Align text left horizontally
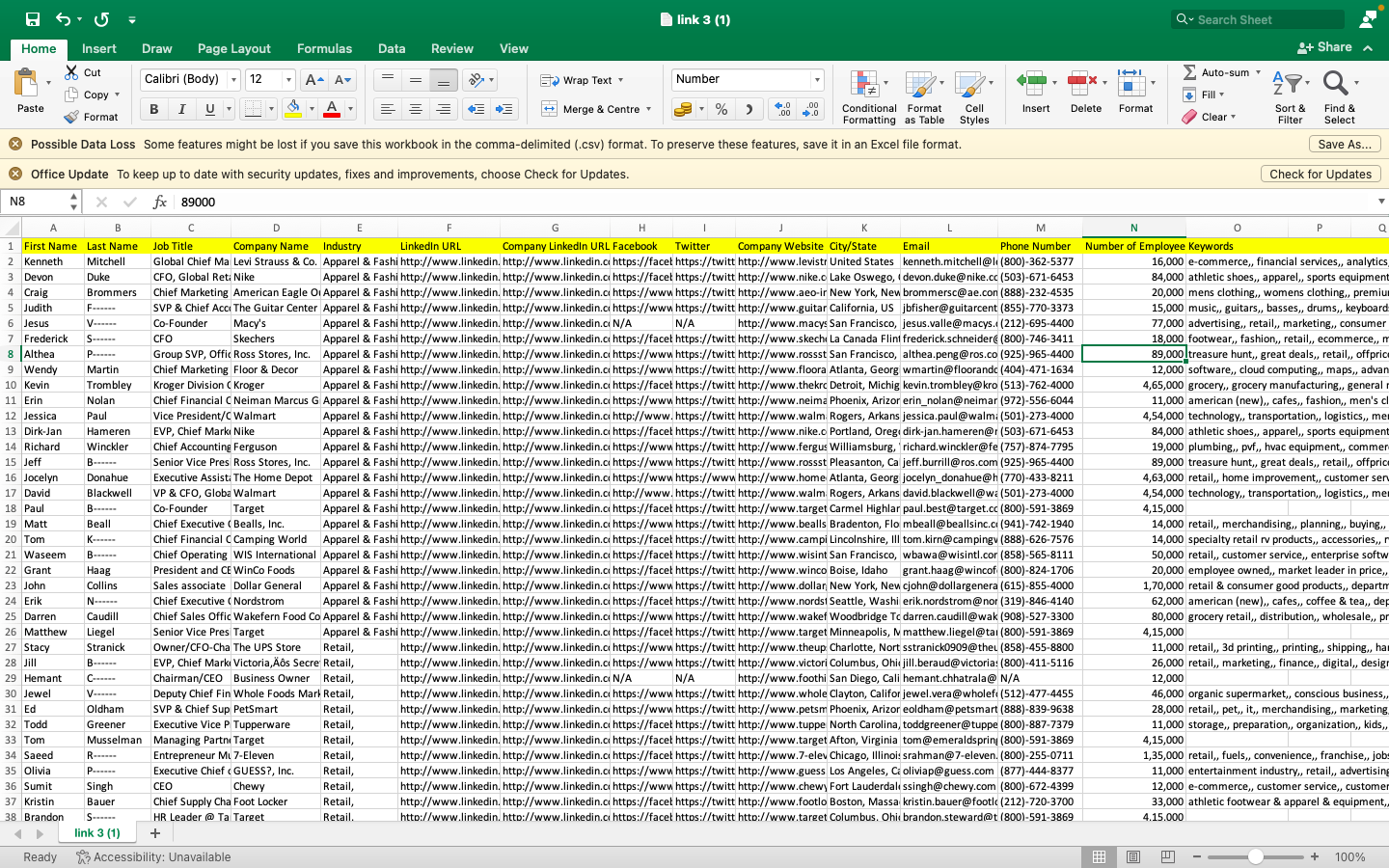 click(x=388, y=110)
